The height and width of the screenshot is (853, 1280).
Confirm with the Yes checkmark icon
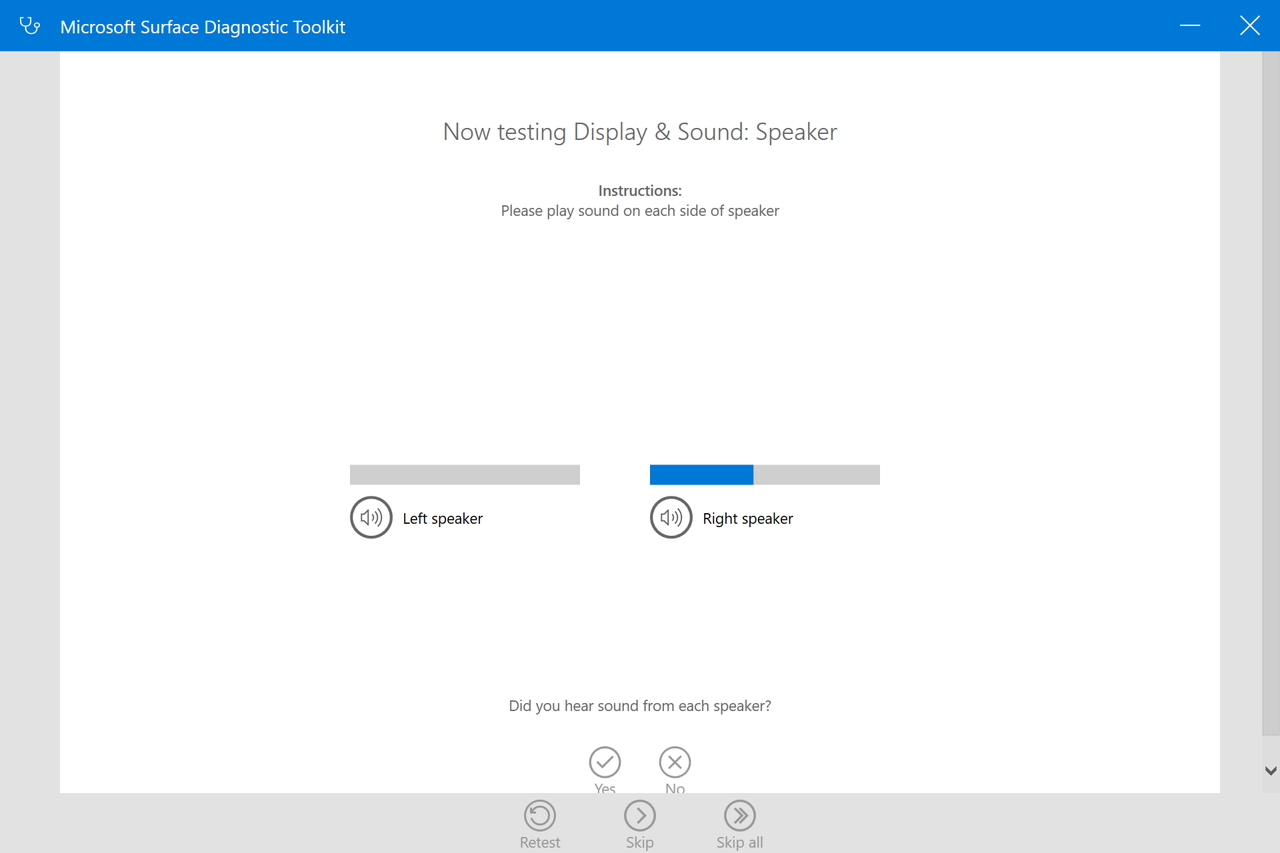[x=605, y=762]
